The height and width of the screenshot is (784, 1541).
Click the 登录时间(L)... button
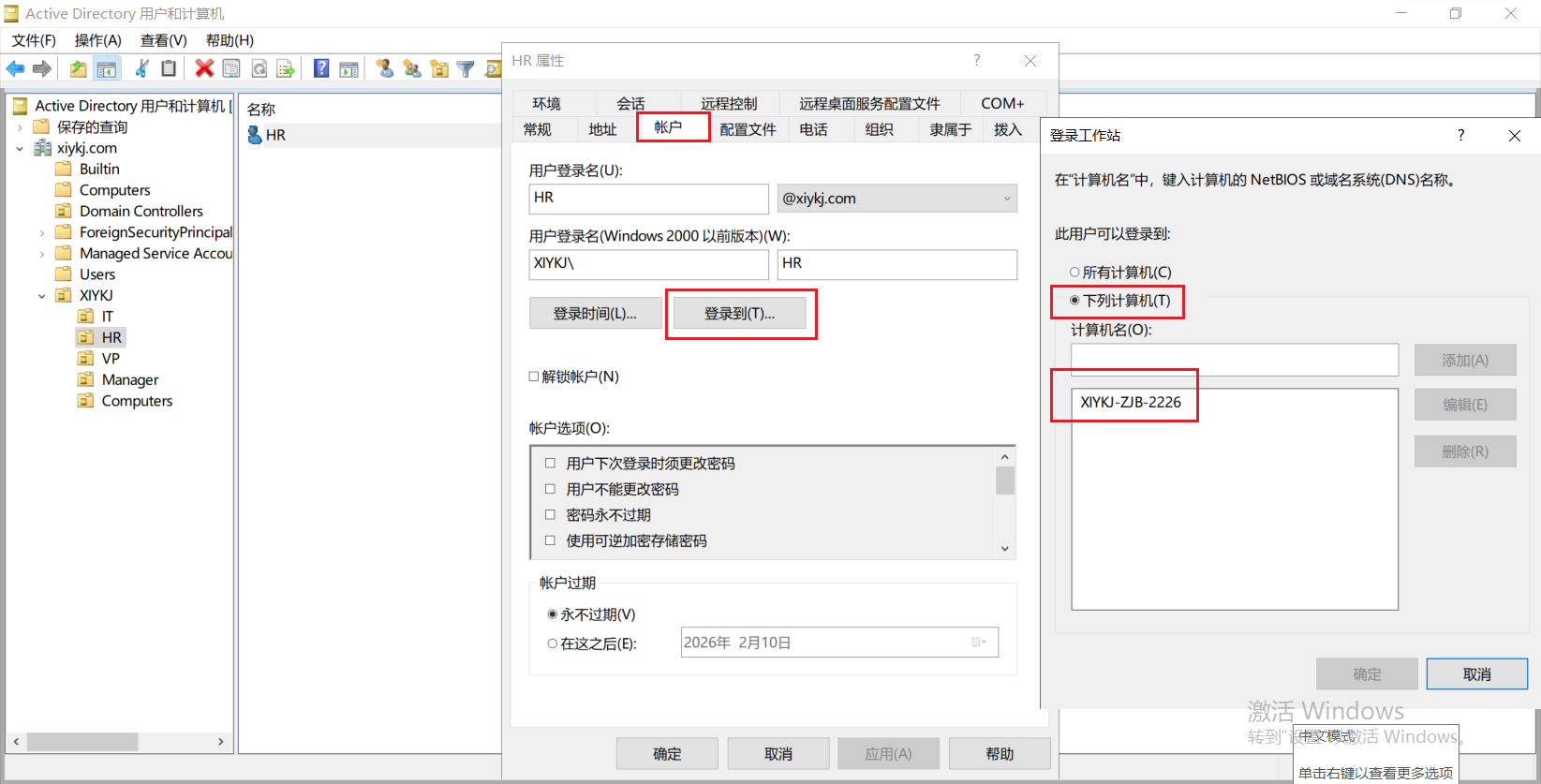595,314
